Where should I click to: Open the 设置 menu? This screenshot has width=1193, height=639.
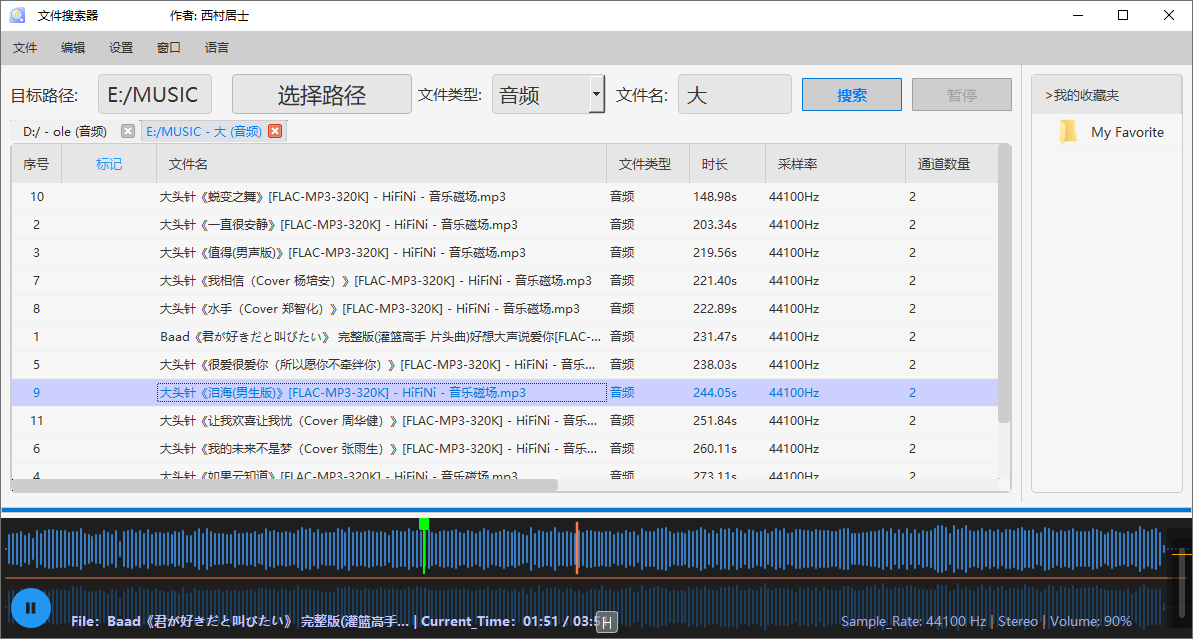(x=121, y=48)
